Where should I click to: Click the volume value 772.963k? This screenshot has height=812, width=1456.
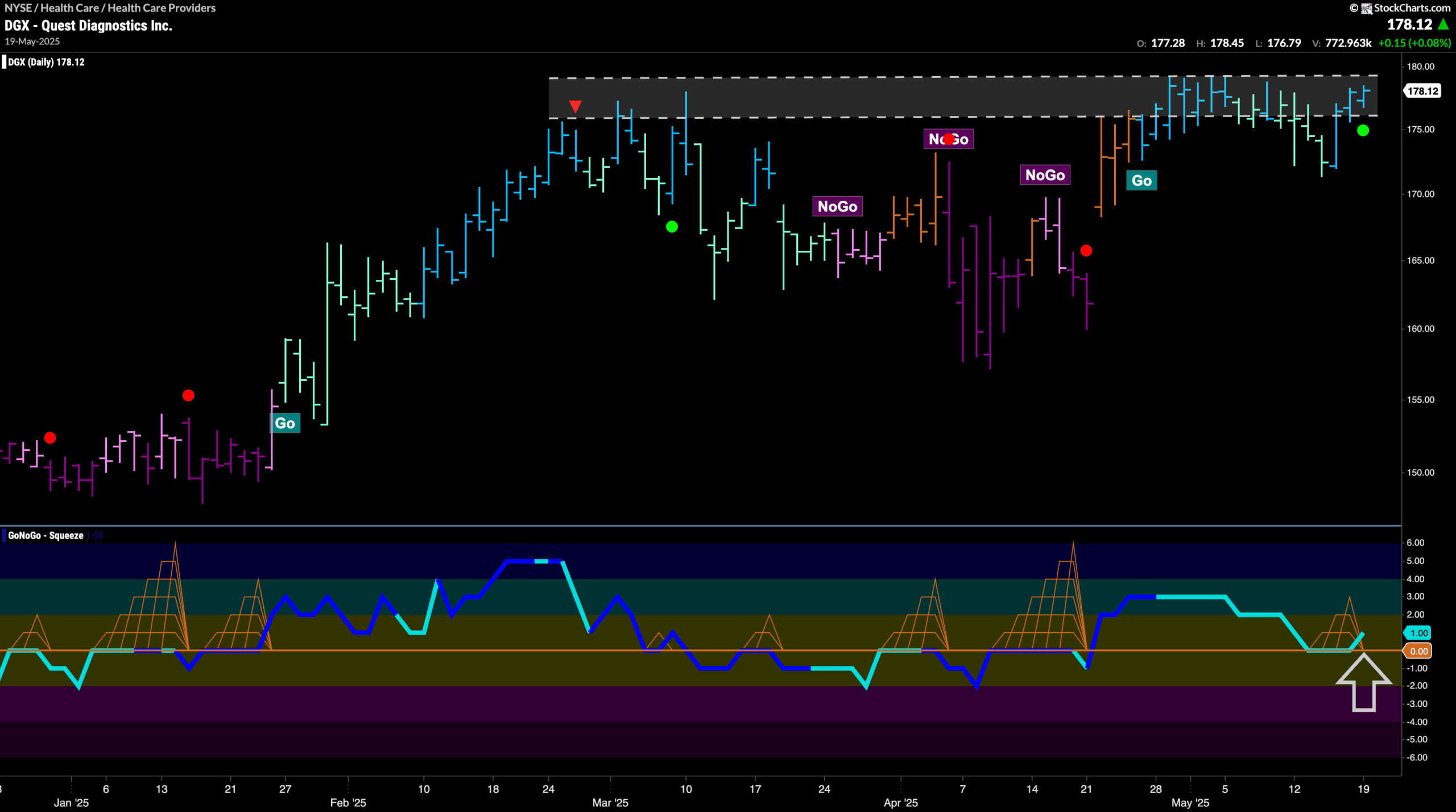(x=1348, y=43)
